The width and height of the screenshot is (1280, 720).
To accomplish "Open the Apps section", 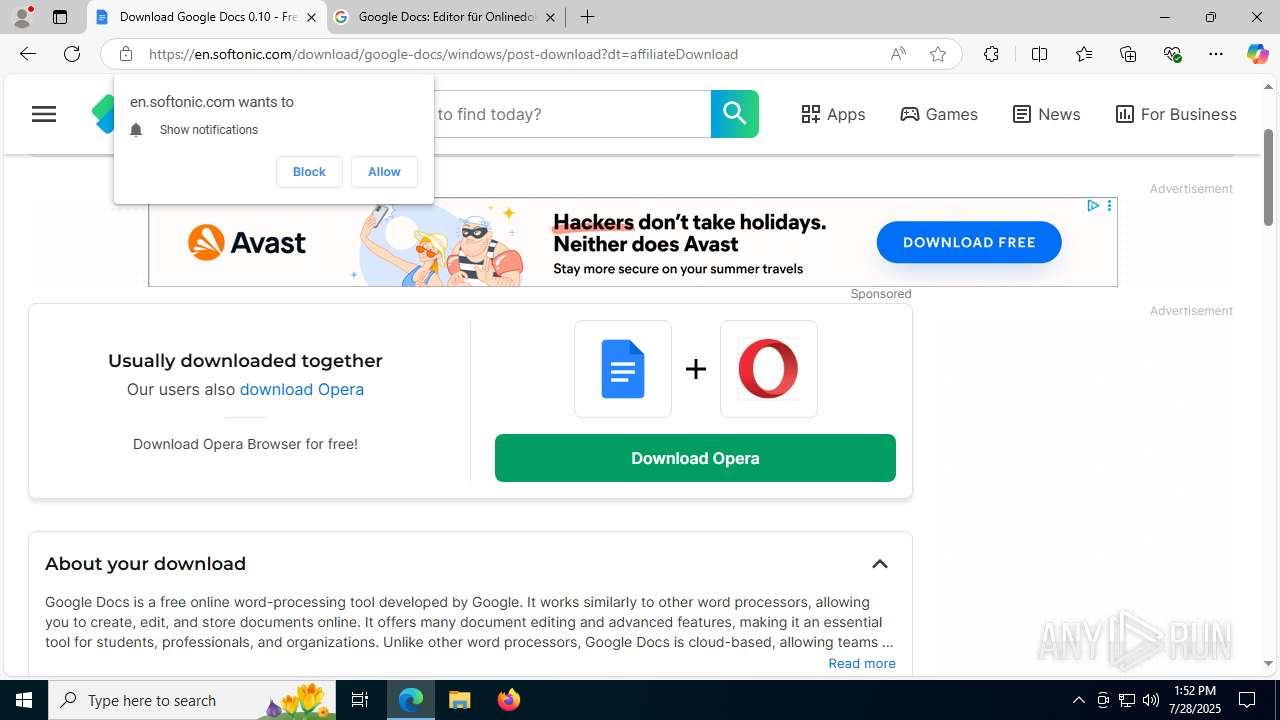I will pyautogui.click(x=833, y=114).
